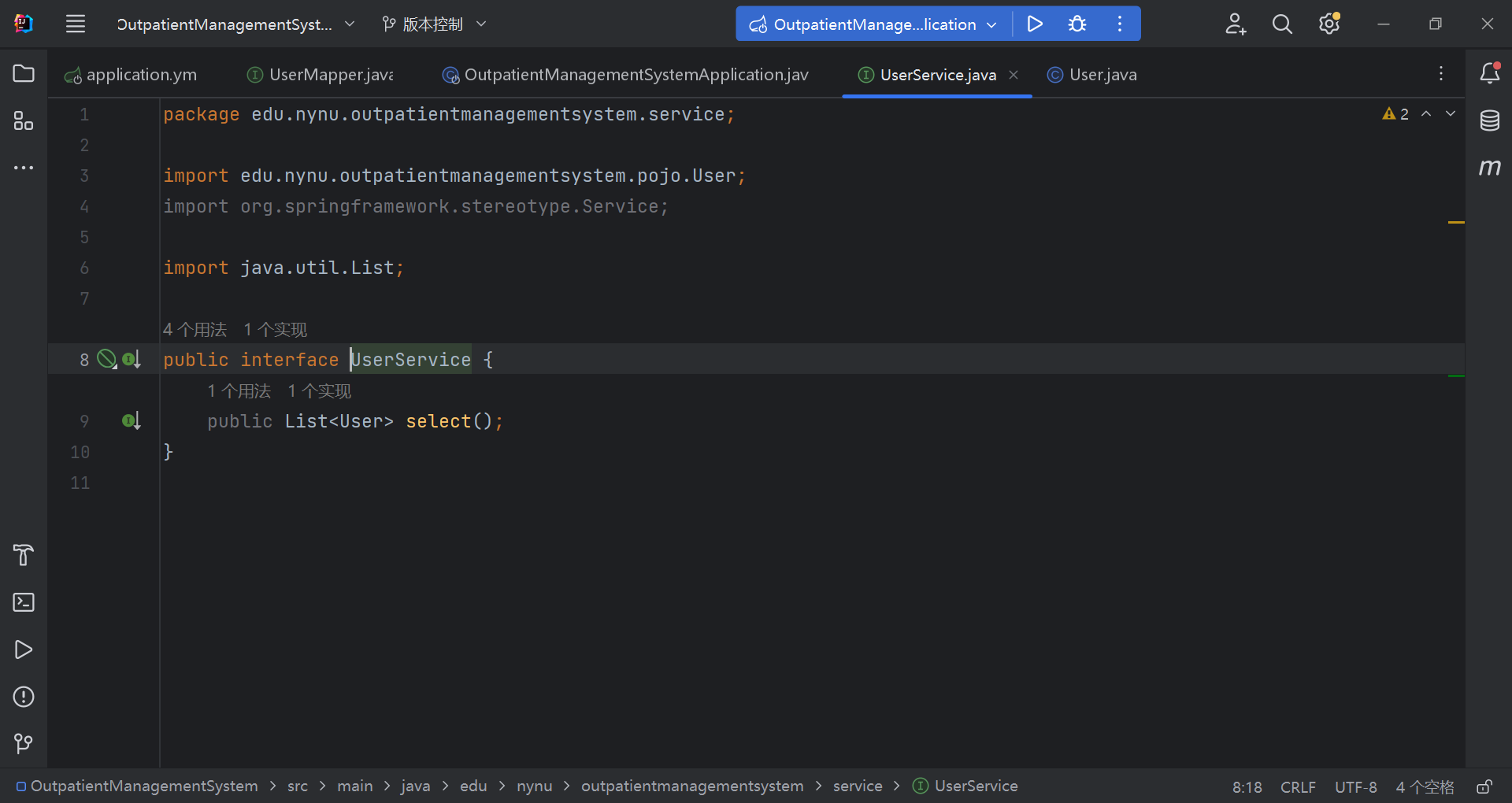1512x803 pixels.
Task: Click 1 个用法 hint above select()
Action: pyautogui.click(x=239, y=391)
